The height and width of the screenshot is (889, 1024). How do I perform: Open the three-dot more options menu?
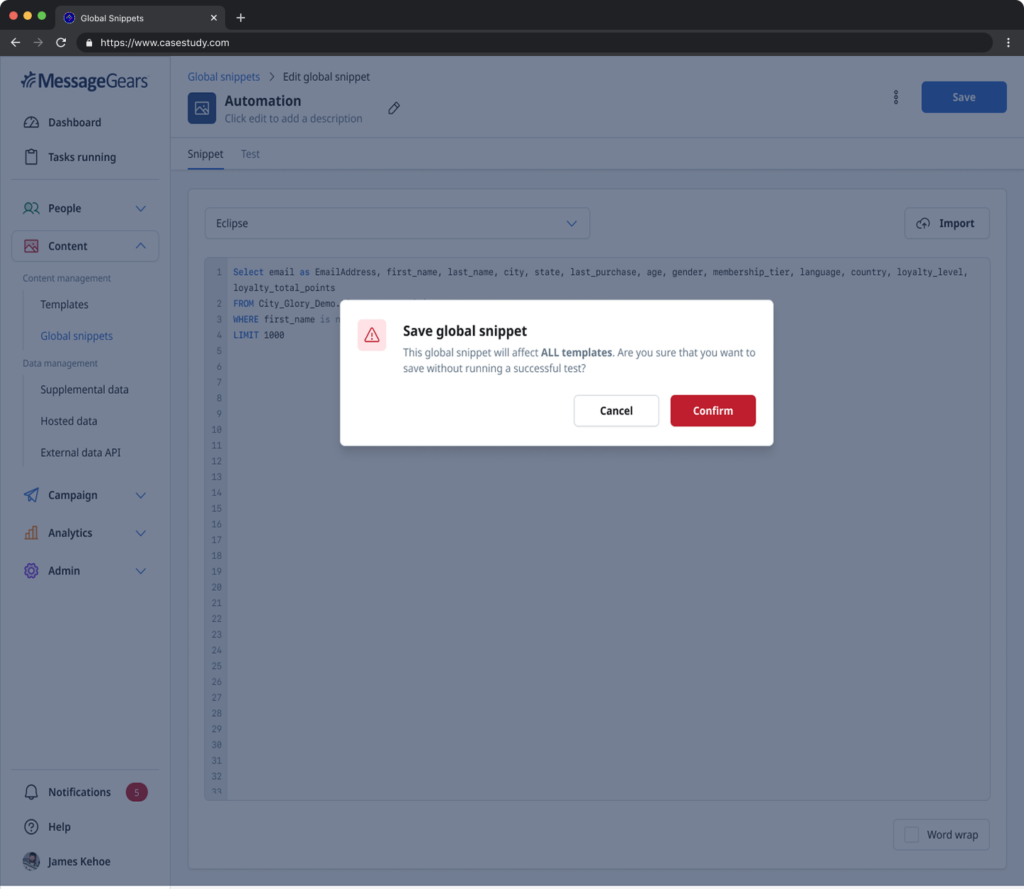click(x=896, y=97)
